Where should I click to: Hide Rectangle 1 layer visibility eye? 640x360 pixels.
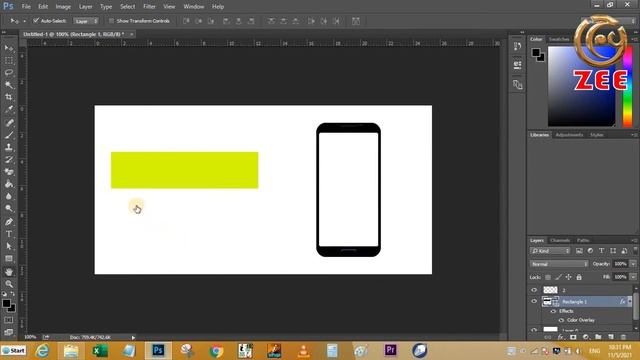click(x=534, y=301)
